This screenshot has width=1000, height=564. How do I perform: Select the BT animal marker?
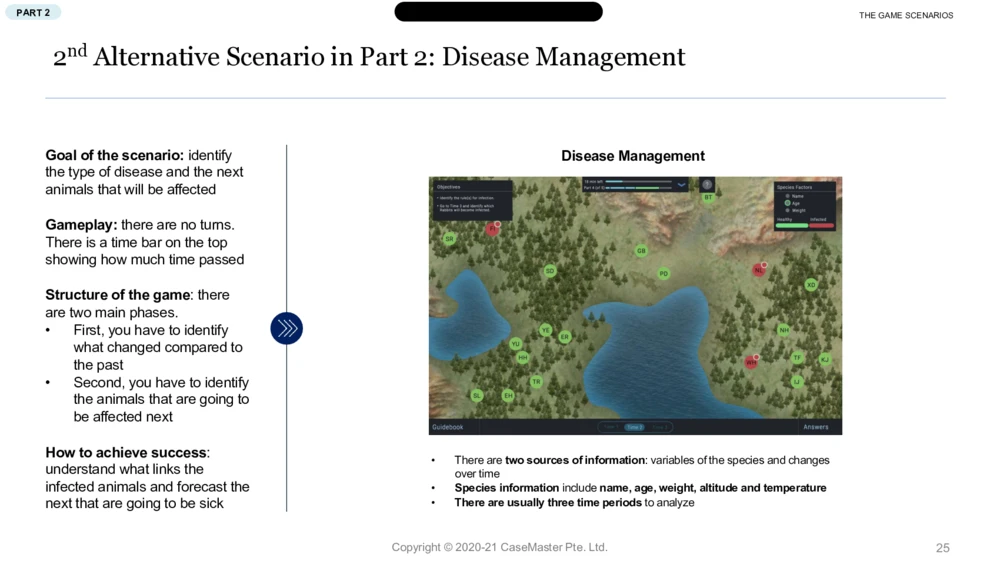708,198
